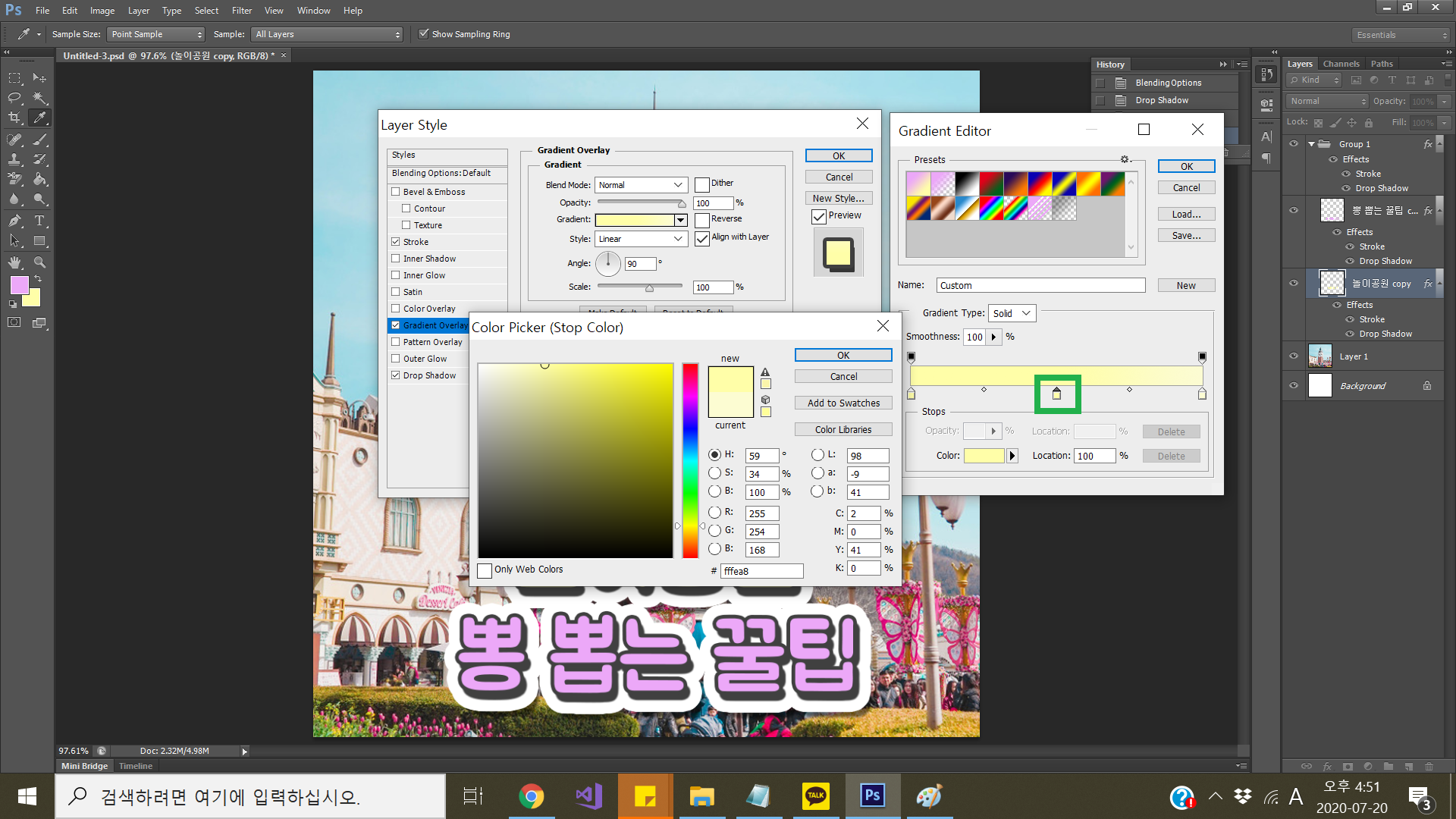Switch to the Channels tab
Image resolution: width=1456 pixels, height=819 pixels.
1341,64
